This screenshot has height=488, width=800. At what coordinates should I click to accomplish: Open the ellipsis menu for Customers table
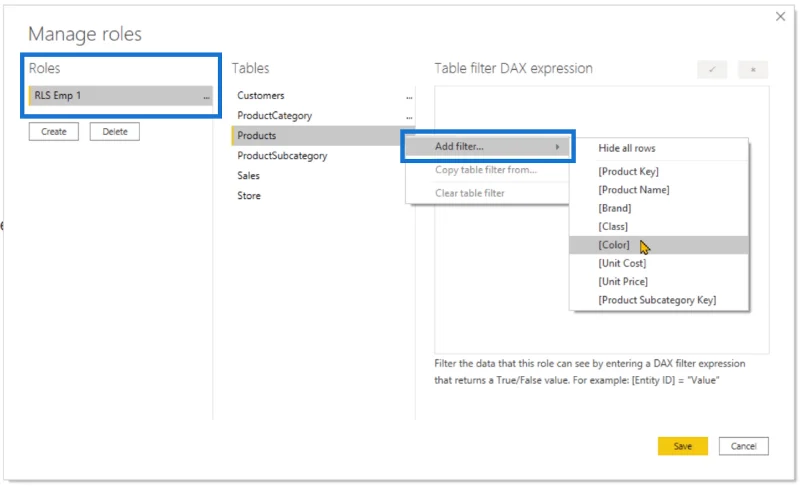click(x=409, y=96)
